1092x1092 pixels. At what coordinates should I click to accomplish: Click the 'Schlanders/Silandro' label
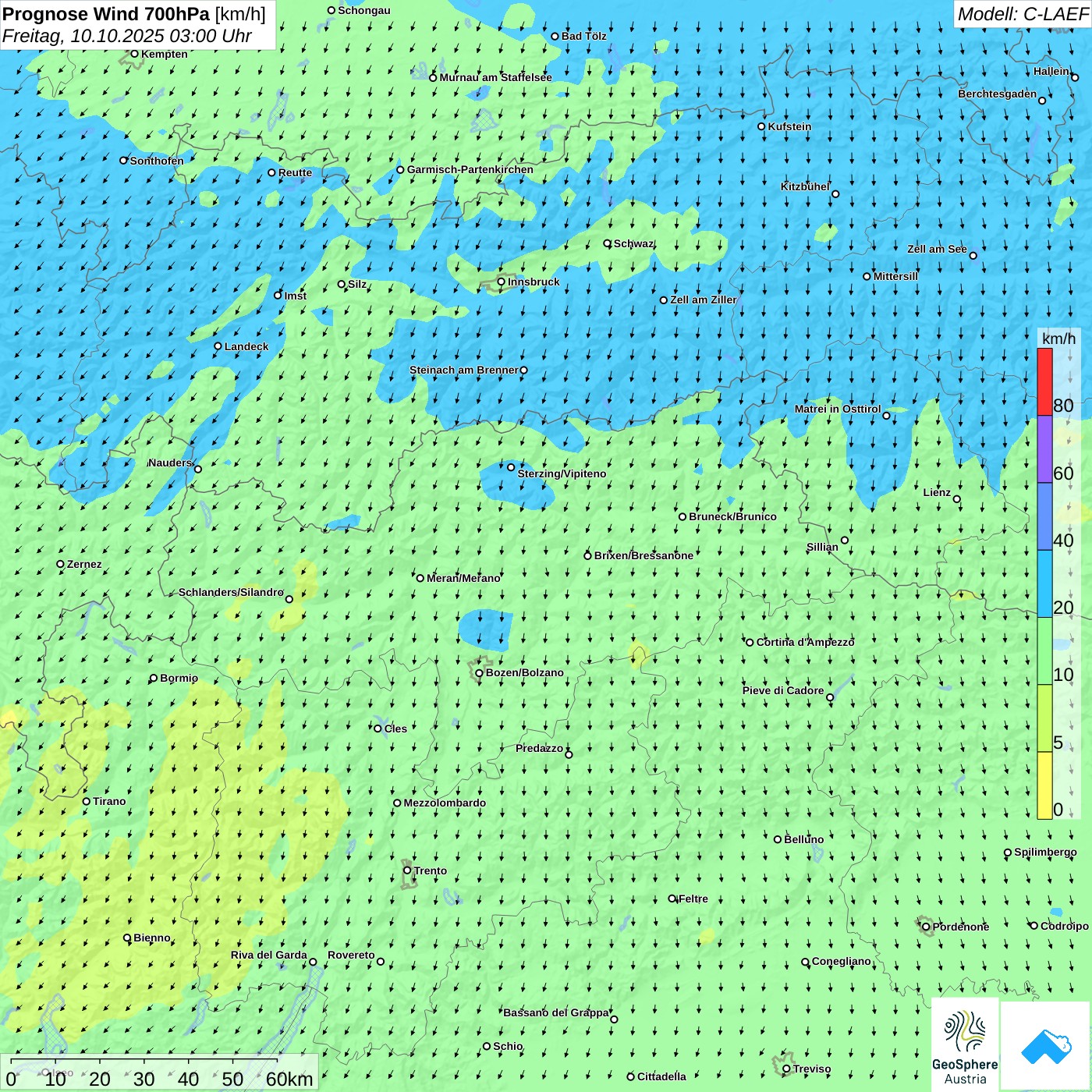pos(231,592)
